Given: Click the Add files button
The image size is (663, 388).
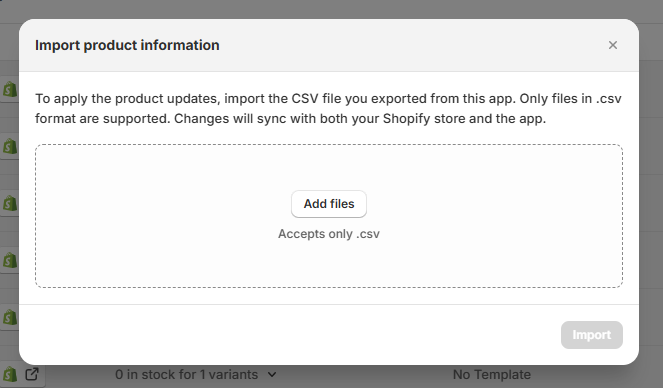Looking at the screenshot, I should pyautogui.click(x=329, y=204).
